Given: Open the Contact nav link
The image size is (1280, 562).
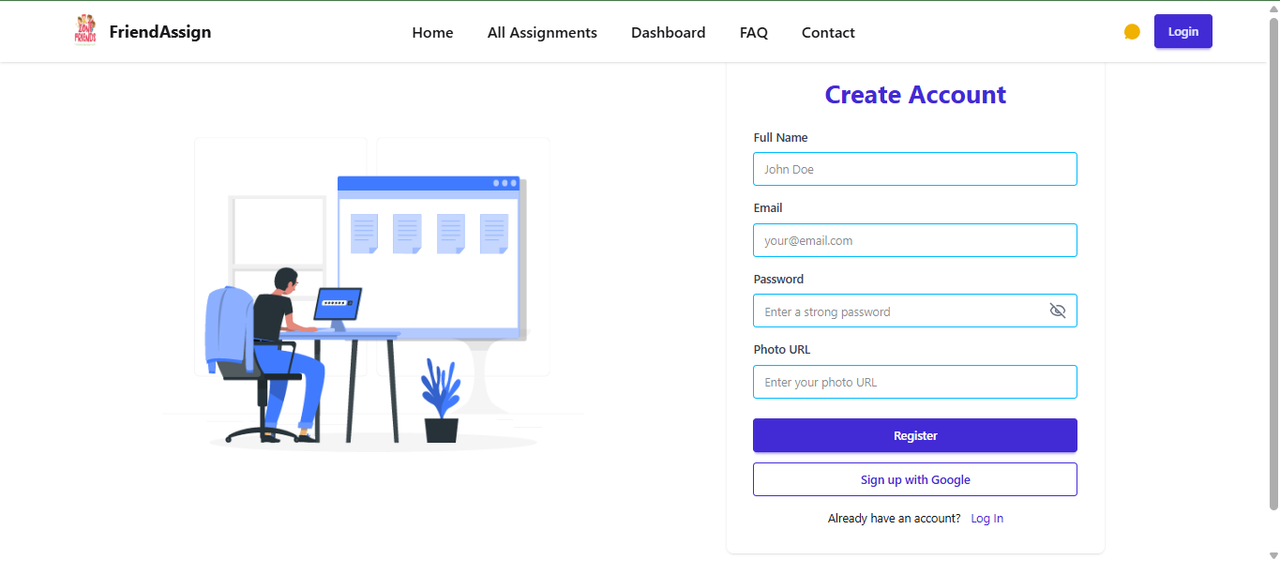Looking at the screenshot, I should point(828,32).
